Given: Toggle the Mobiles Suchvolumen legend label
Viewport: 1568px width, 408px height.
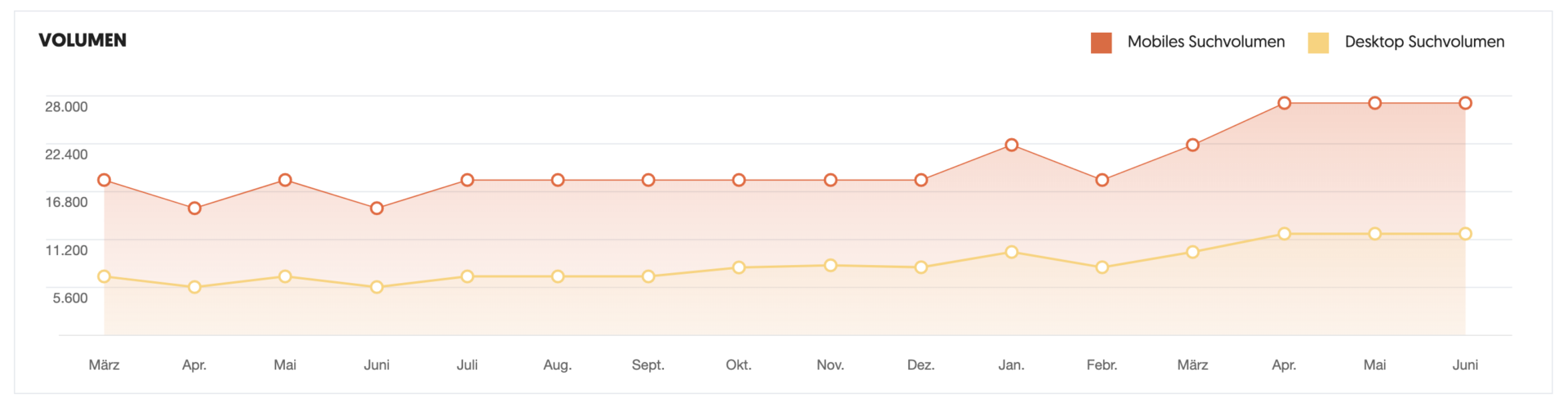Looking at the screenshot, I should coord(1205,42).
